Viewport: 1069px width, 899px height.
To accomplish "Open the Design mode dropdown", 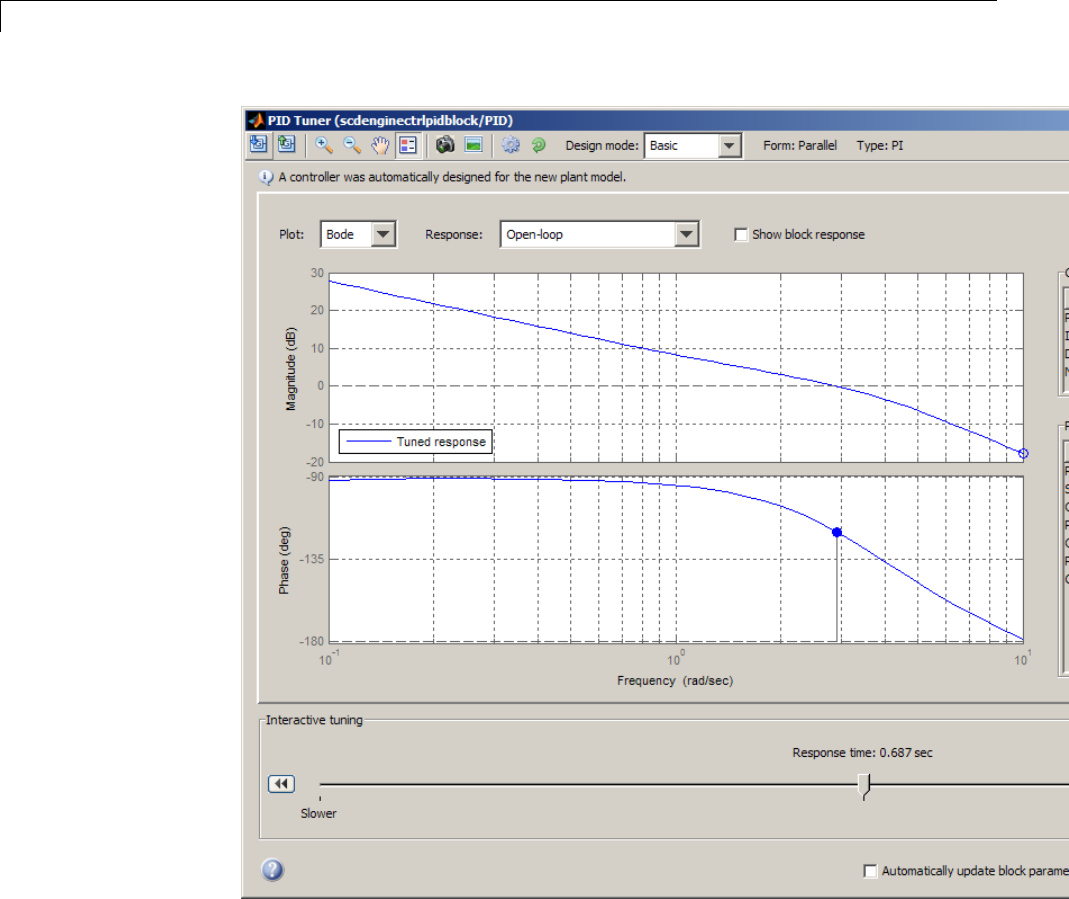I will tap(693, 145).
